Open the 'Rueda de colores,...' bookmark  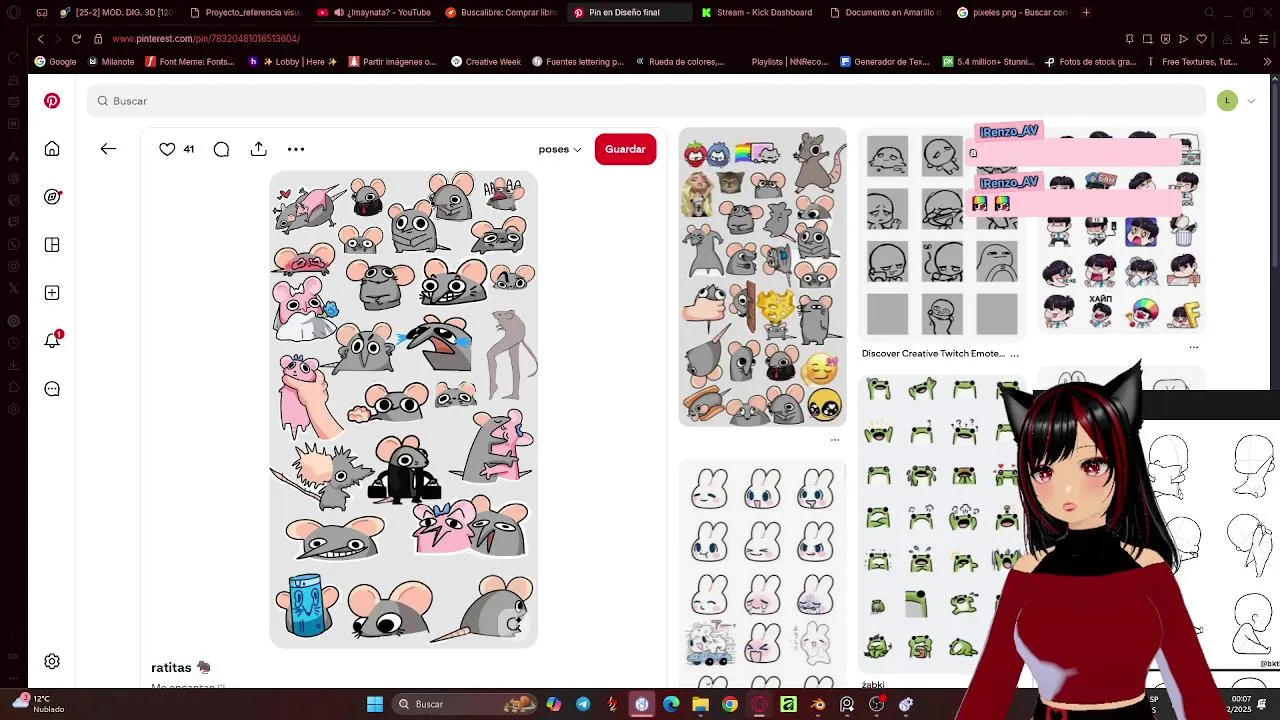pos(679,62)
